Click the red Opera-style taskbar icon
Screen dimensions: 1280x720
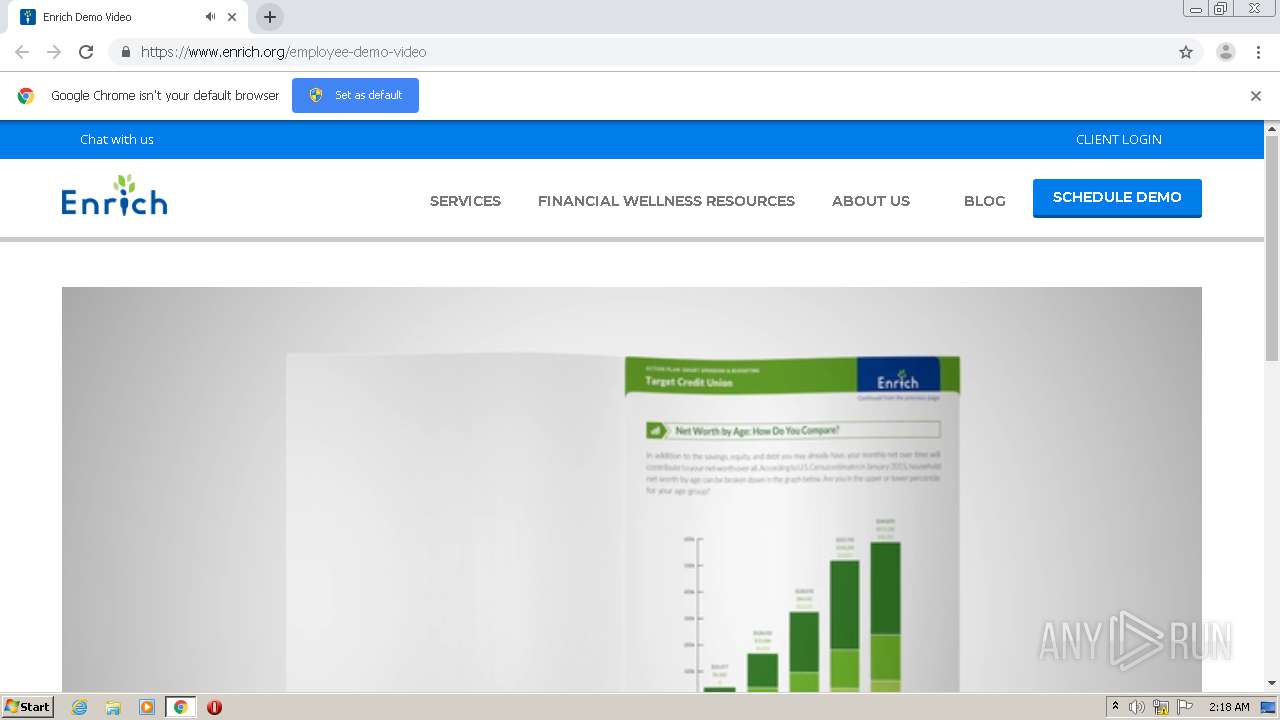[214, 707]
